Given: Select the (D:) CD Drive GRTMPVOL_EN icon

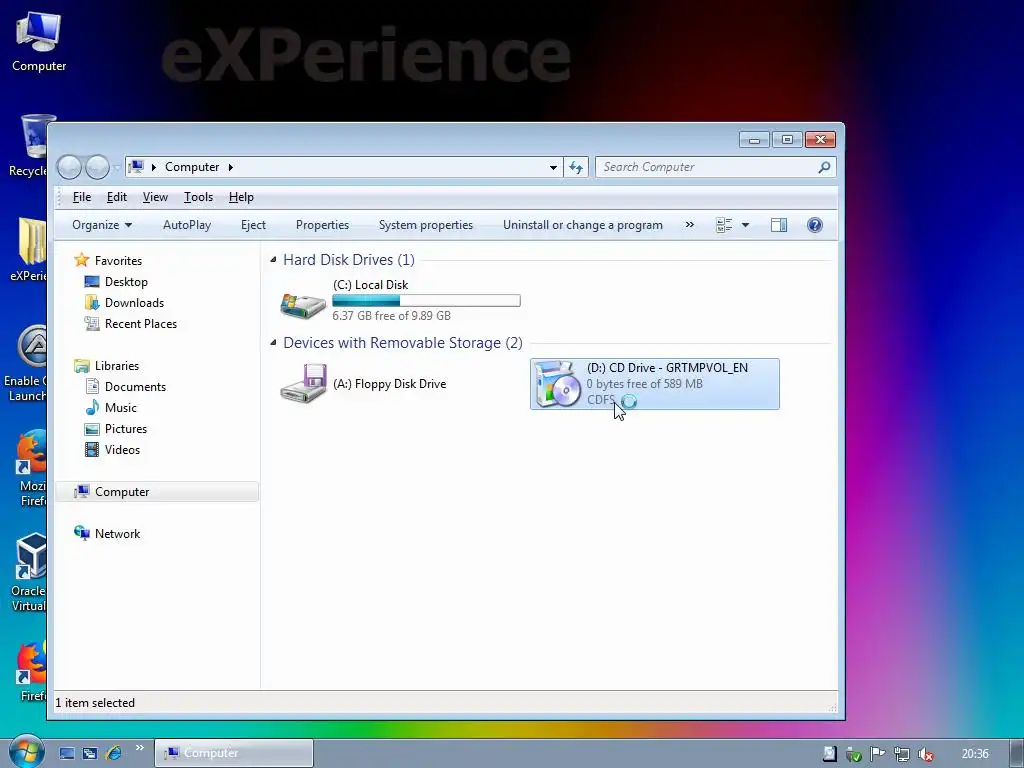Looking at the screenshot, I should coord(557,384).
